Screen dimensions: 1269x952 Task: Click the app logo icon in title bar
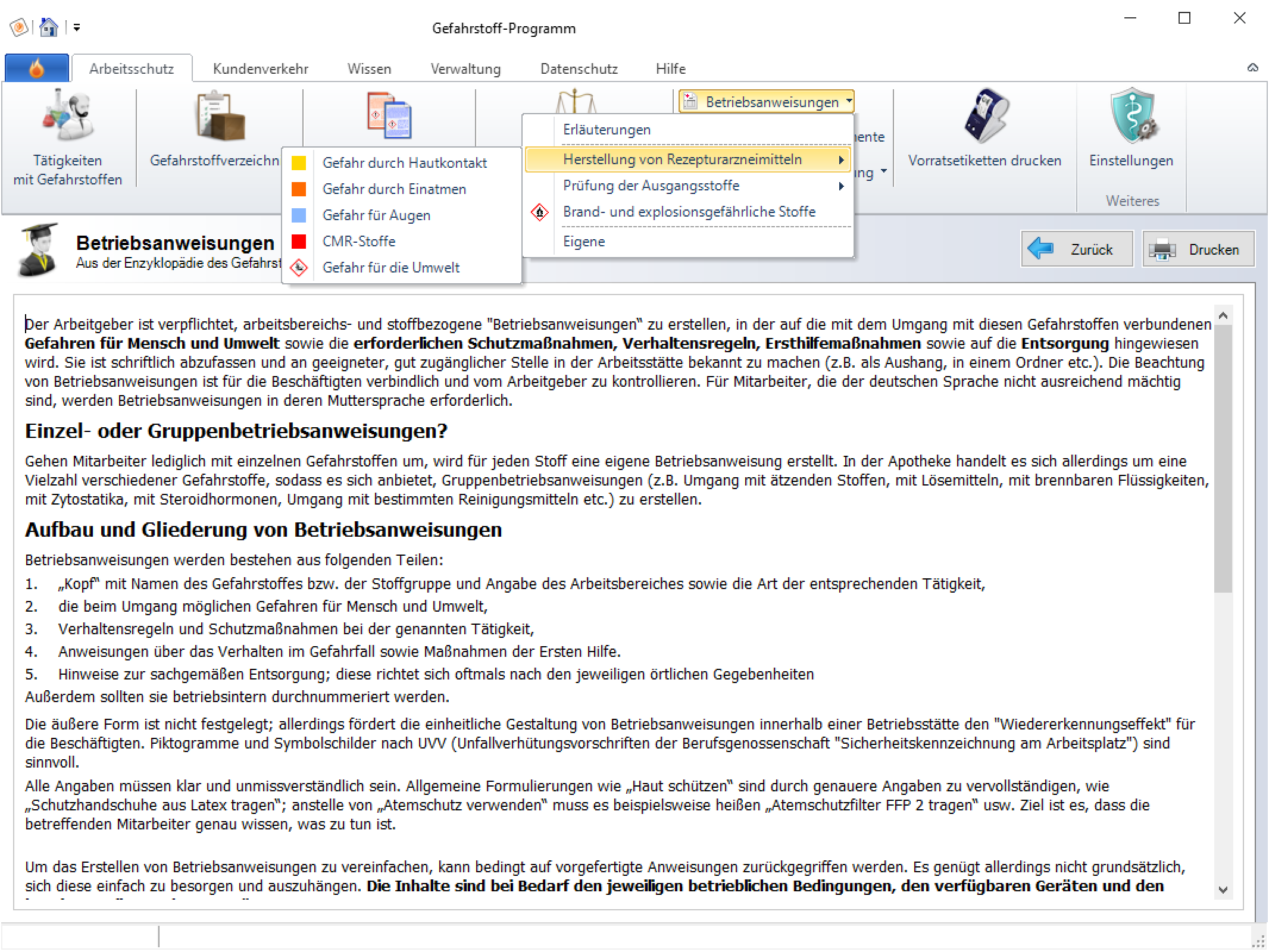point(19,27)
